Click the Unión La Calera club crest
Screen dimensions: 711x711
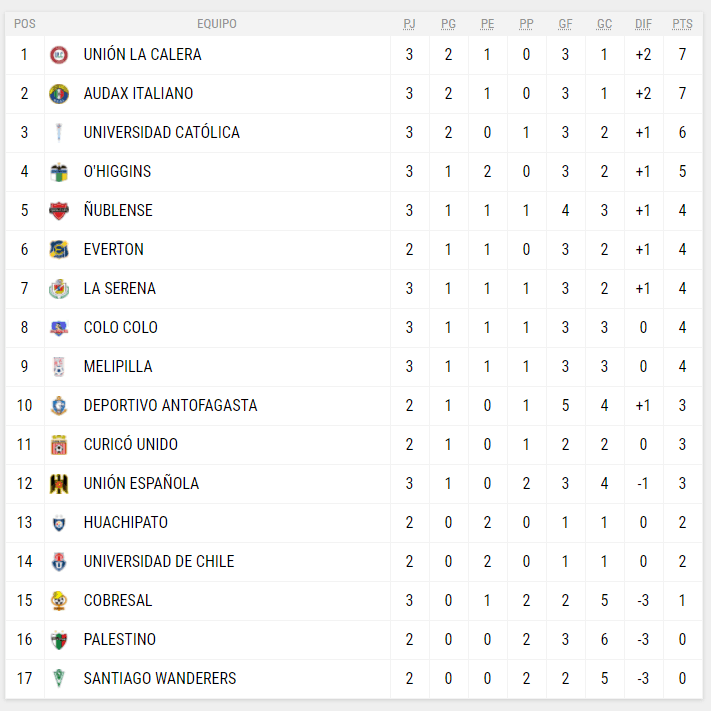59,55
